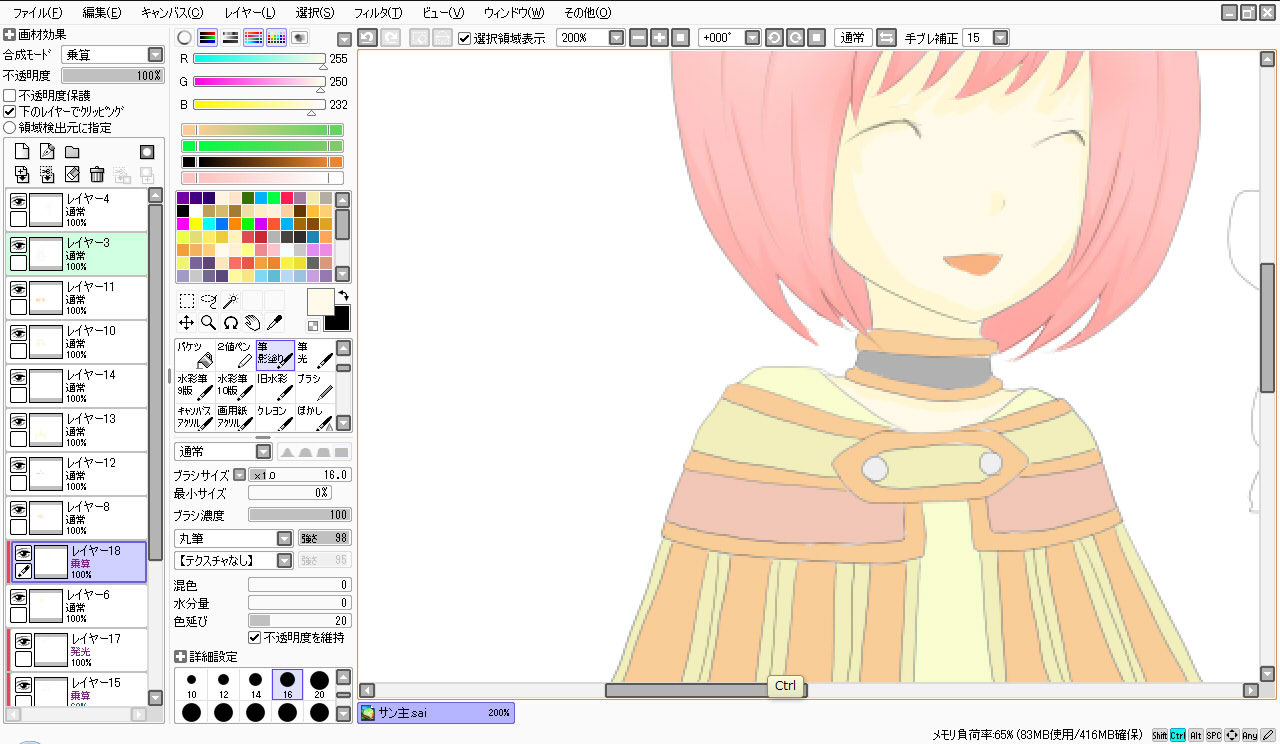Click the 通常 pen pressure mode button
1280x744 pixels.
click(853, 38)
